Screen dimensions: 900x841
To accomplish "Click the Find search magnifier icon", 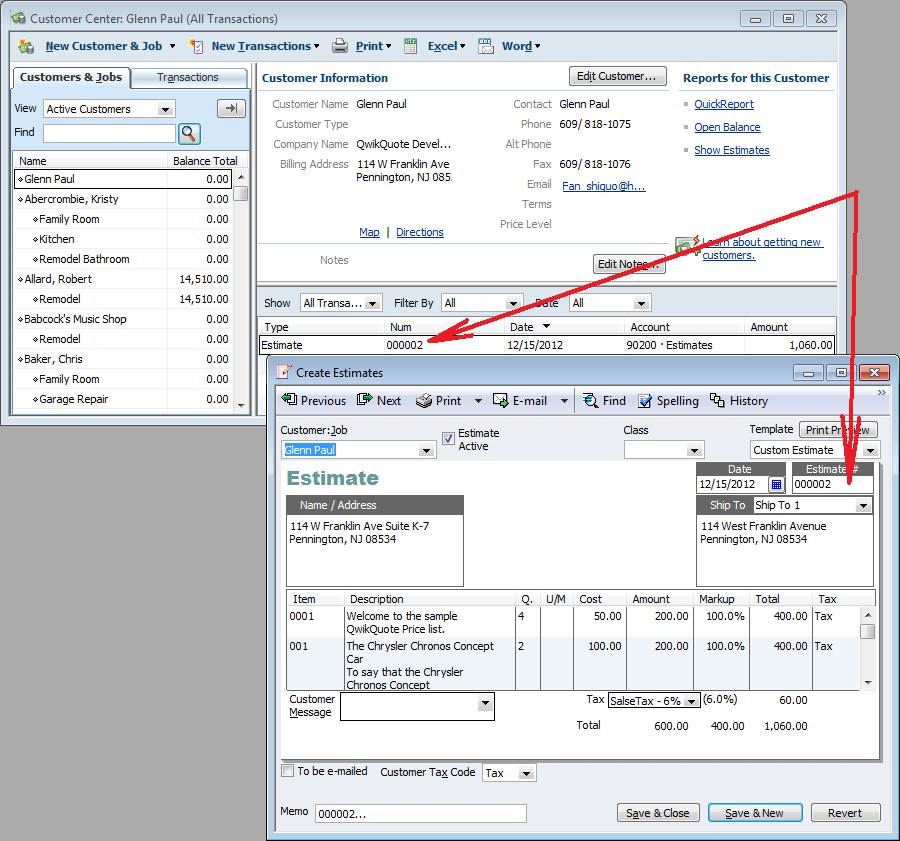I will [x=189, y=133].
